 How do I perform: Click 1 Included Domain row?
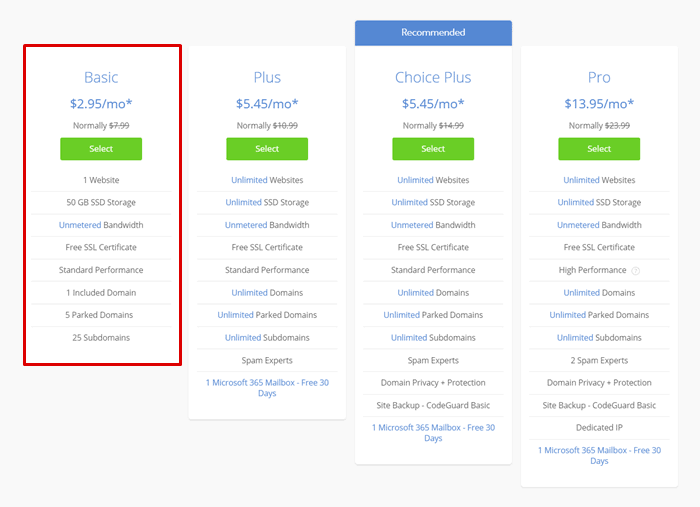101,292
